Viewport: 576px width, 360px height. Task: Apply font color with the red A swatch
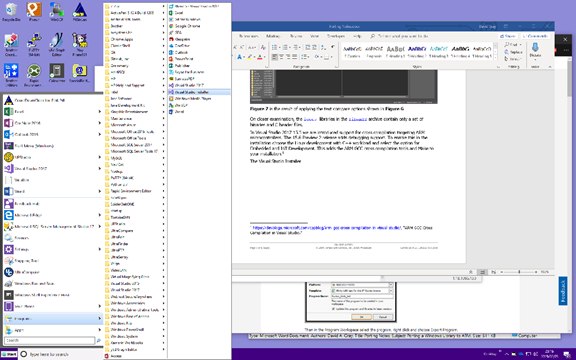(260, 57)
